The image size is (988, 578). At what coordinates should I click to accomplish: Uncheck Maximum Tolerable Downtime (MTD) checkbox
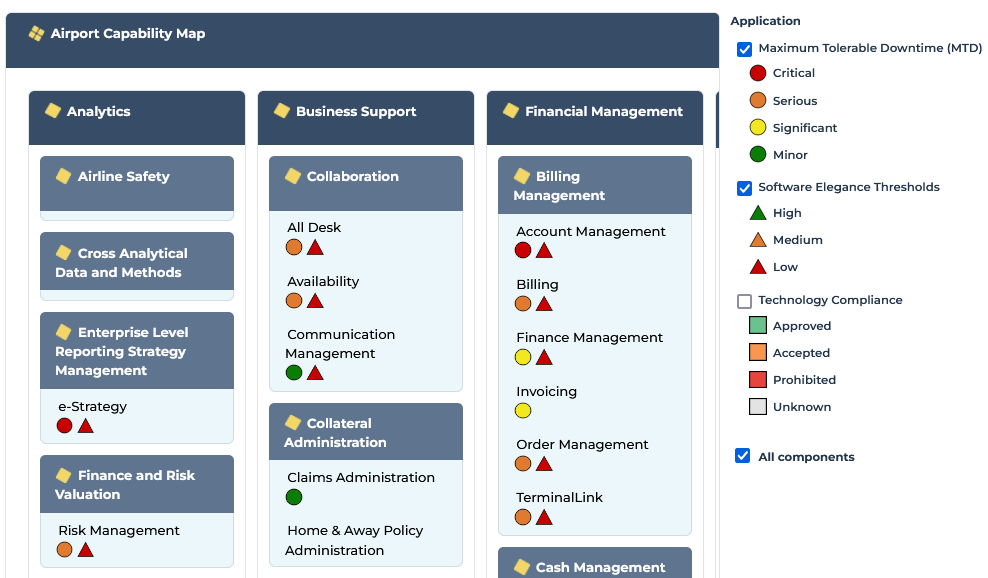click(x=744, y=49)
